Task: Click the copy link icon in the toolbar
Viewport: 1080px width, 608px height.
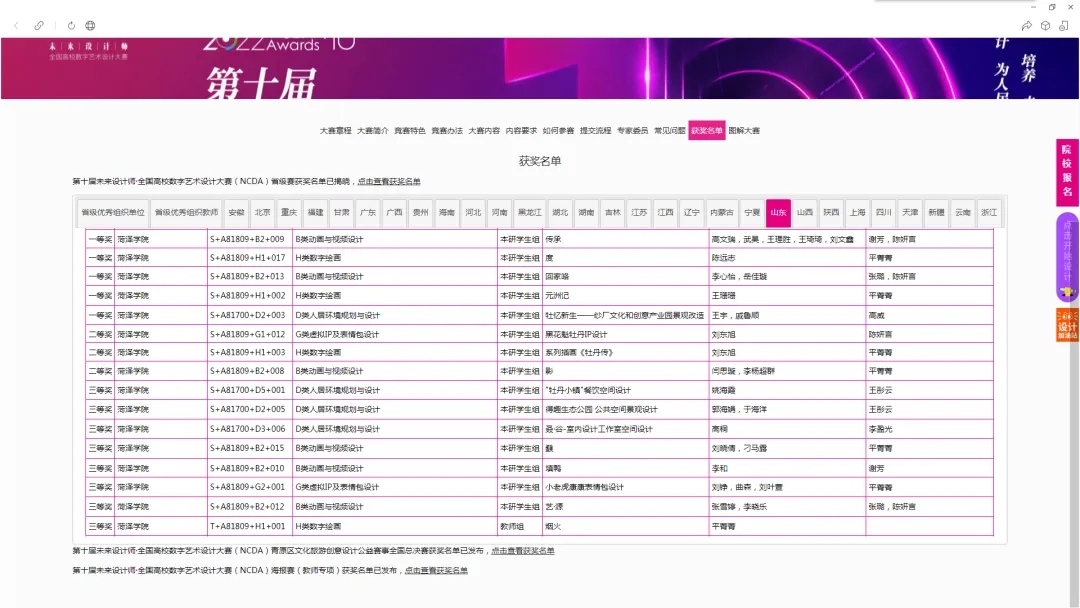Action: tap(39, 25)
